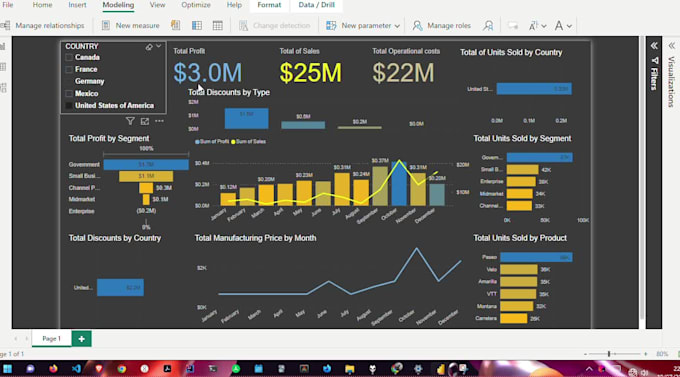The width and height of the screenshot is (680, 377).
Task: Add a new page with plus button
Action: [82, 339]
